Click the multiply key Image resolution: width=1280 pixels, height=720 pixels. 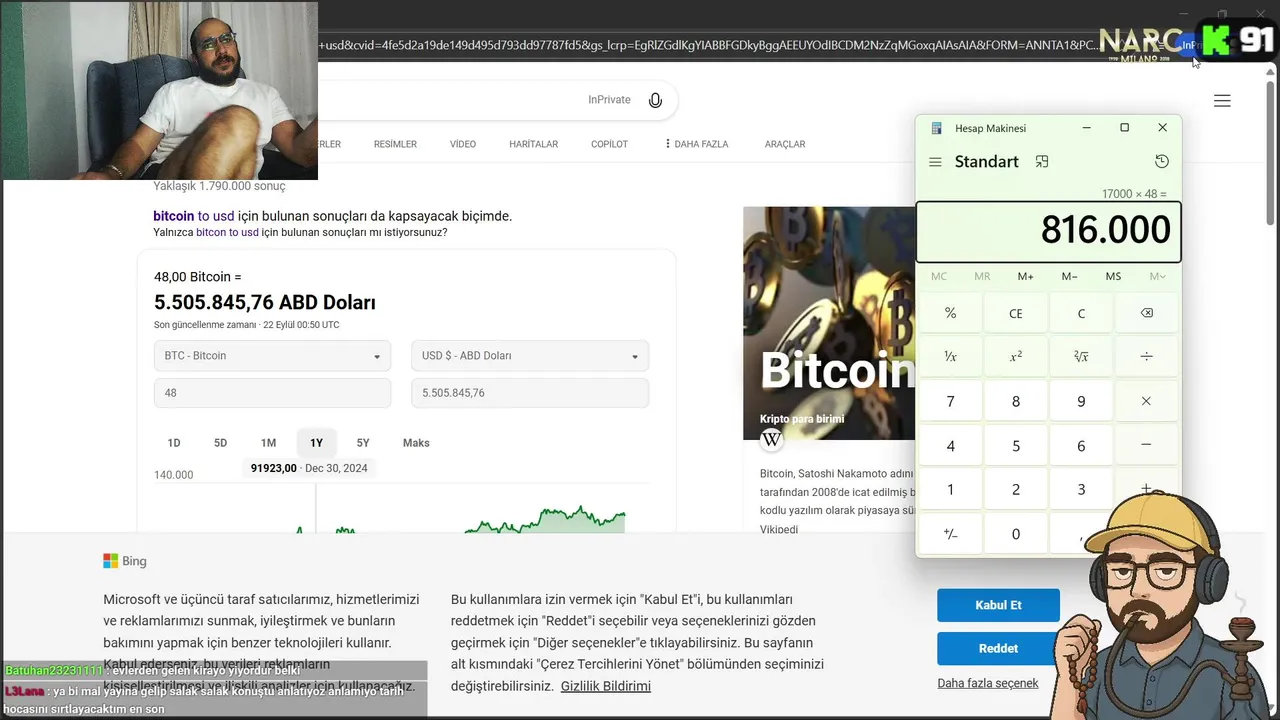coord(1146,401)
